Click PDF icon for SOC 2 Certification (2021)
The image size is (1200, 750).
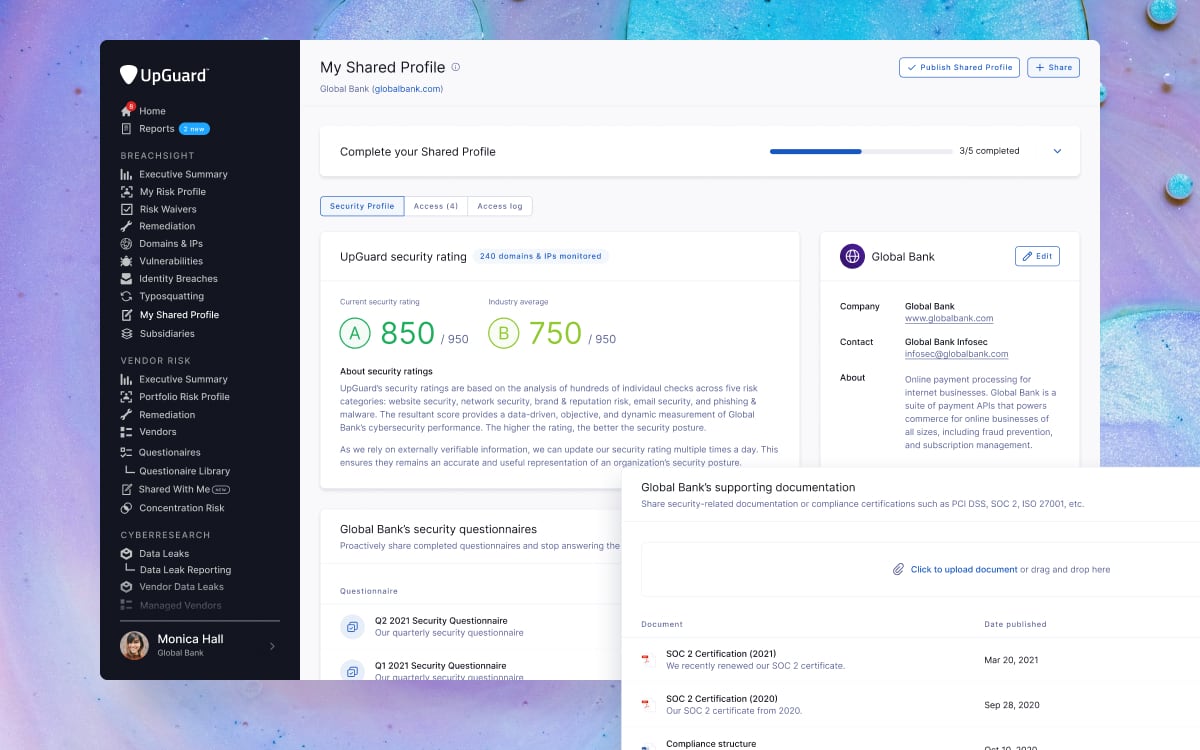point(647,659)
